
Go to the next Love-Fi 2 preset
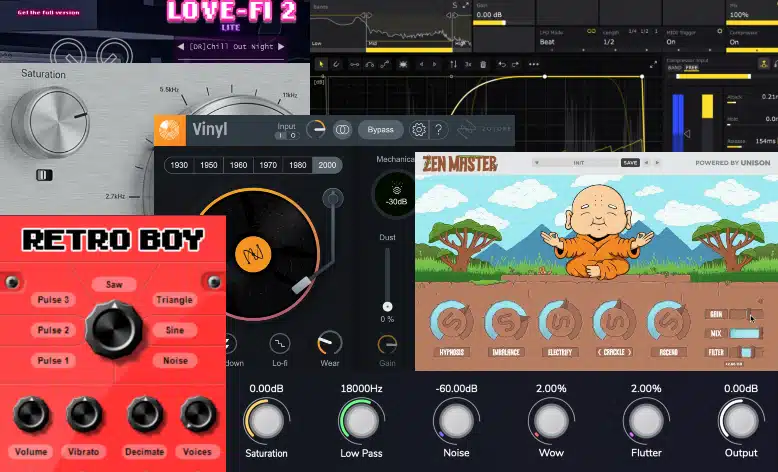(281, 47)
